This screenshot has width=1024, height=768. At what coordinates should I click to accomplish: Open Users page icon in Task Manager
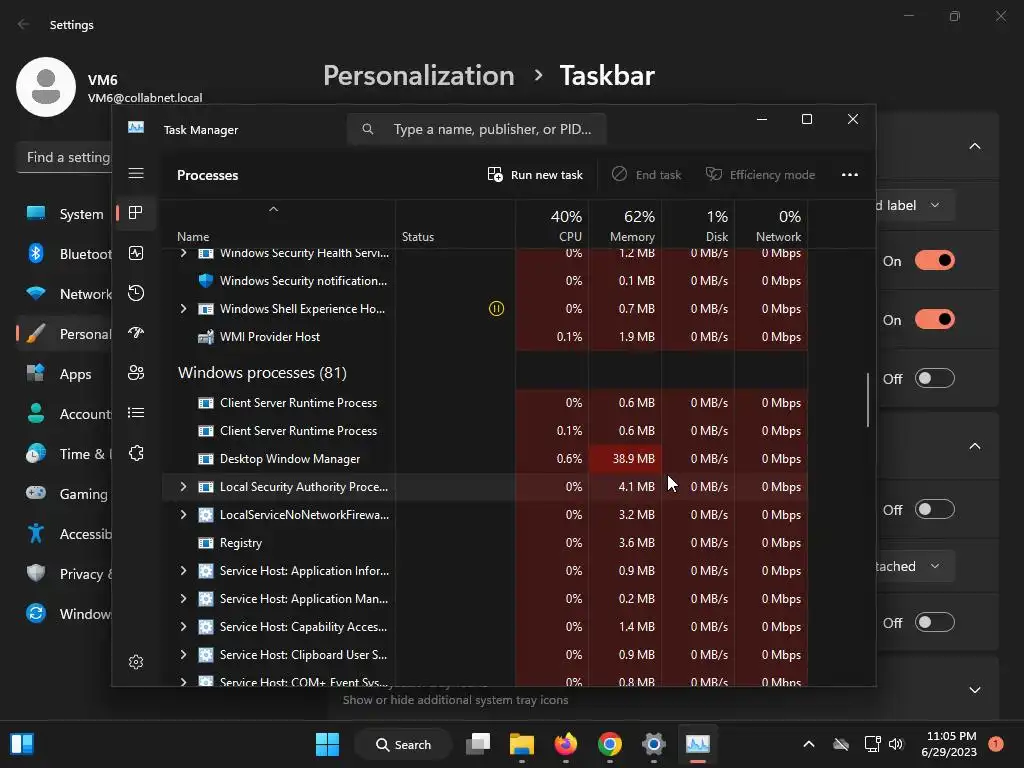[x=136, y=373]
